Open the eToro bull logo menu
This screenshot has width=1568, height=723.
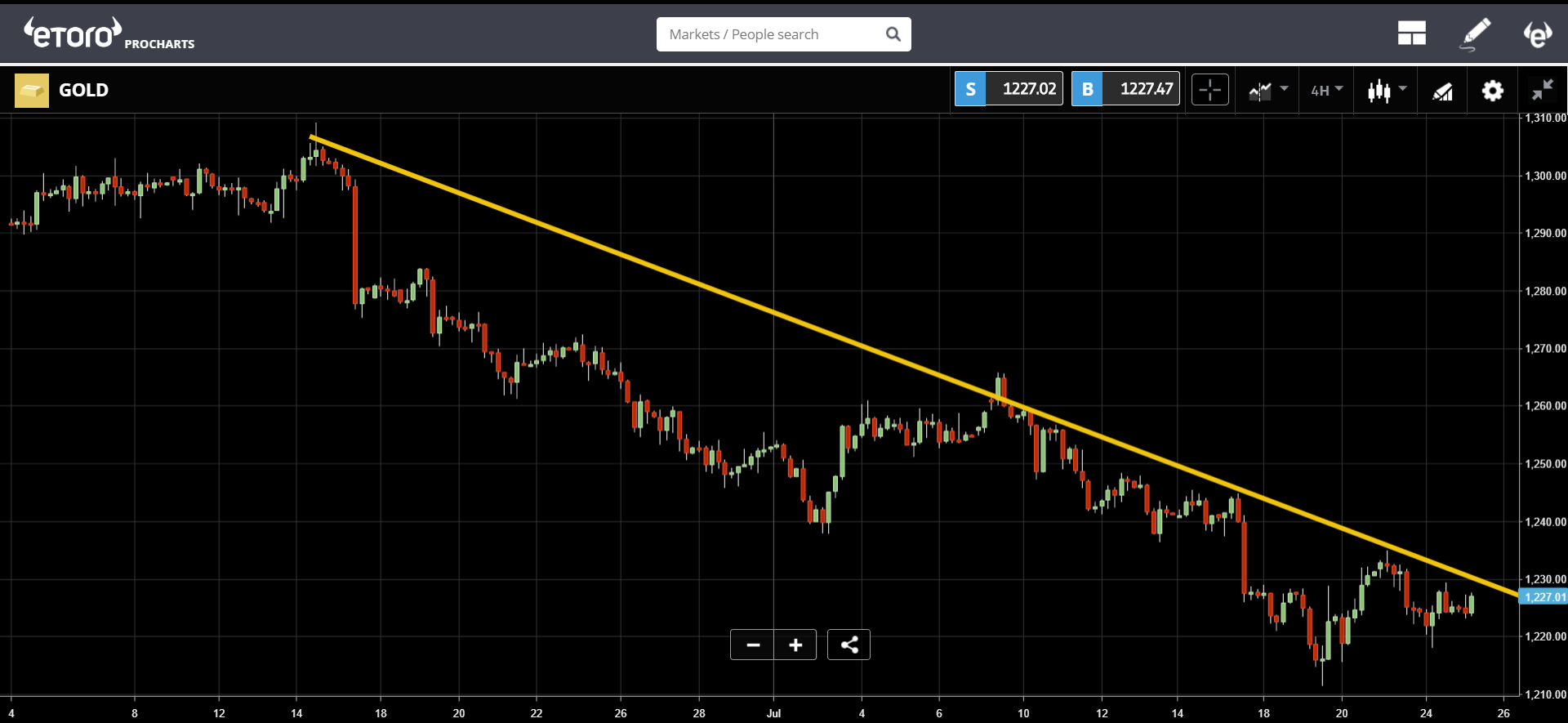pos(1538,33)
